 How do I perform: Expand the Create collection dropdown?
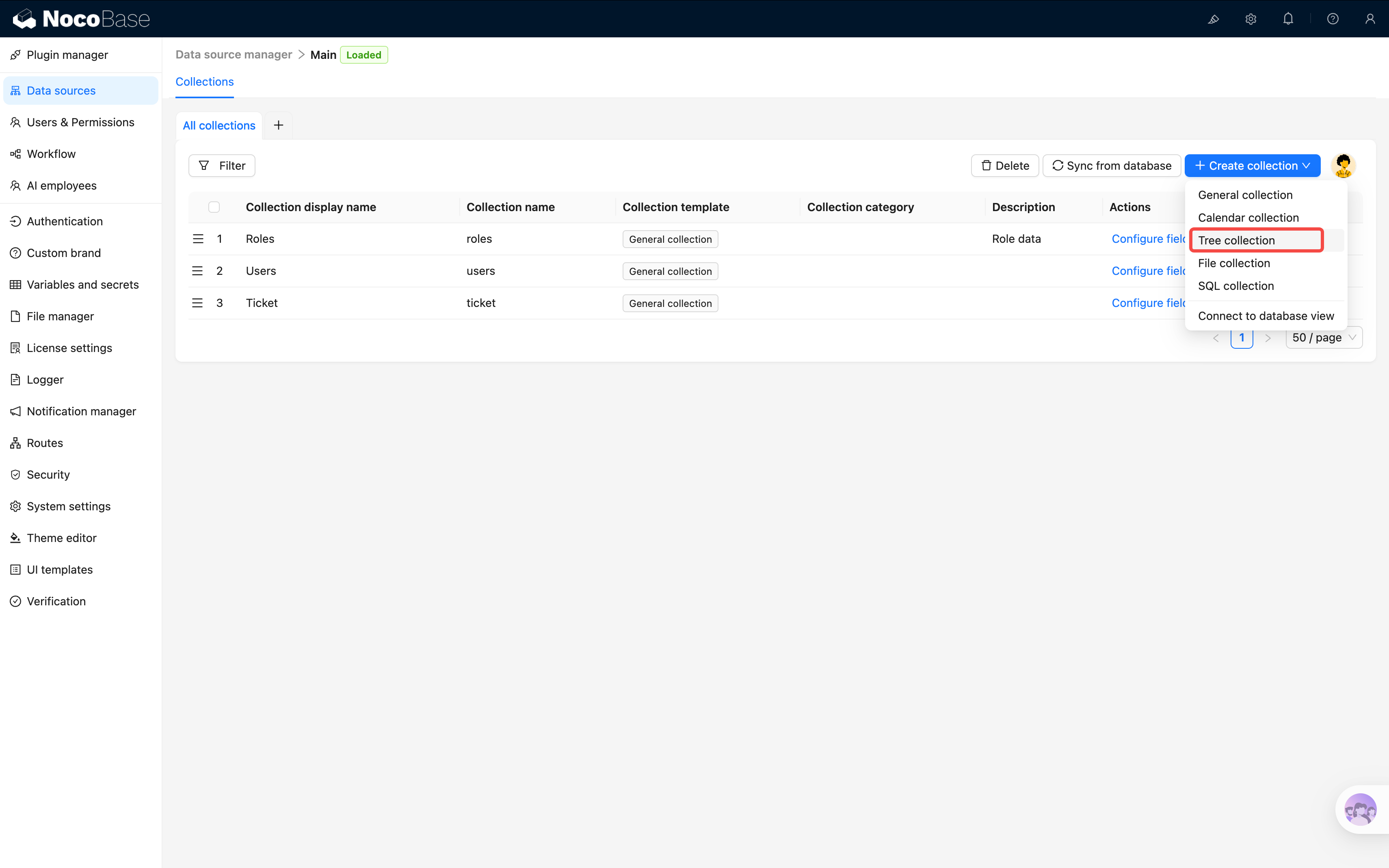click(1252, 166)
